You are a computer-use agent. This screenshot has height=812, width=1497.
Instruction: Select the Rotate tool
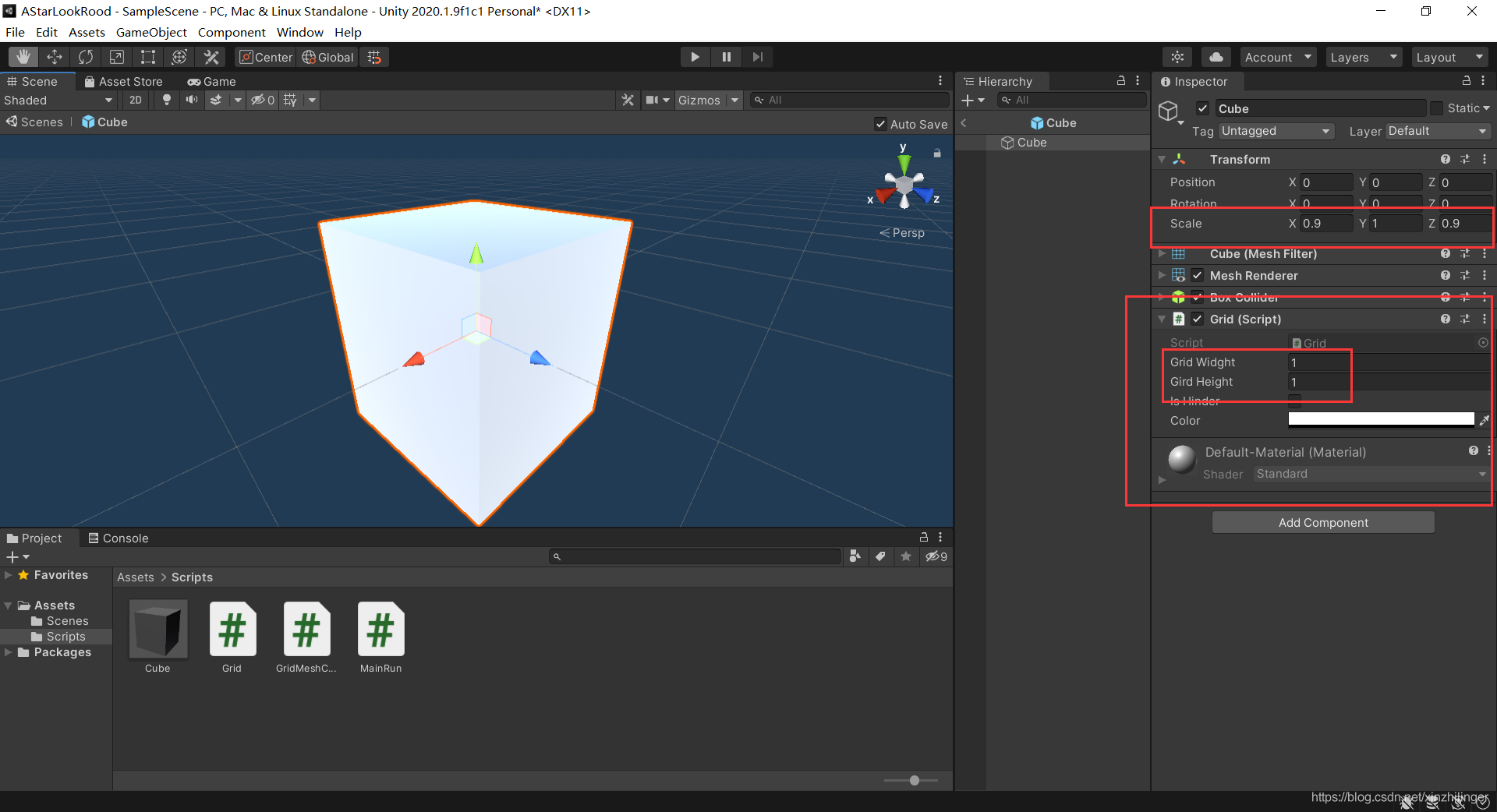pyautogui.click(x=86, y=57)
